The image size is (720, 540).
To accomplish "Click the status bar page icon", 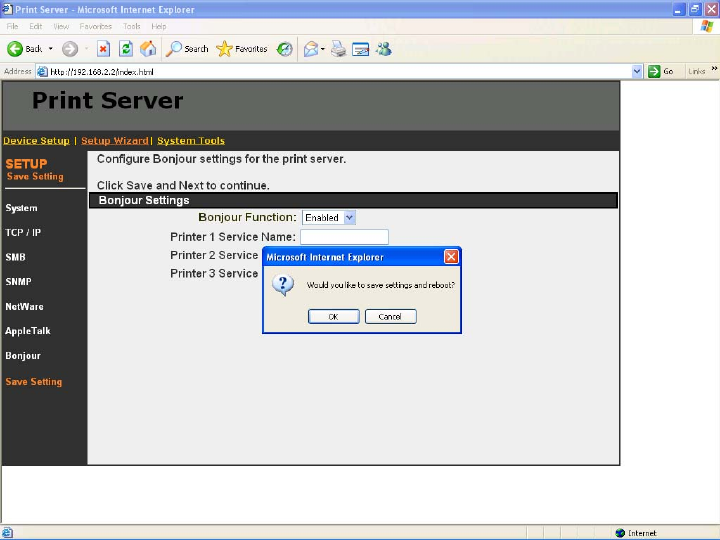I will click(7, 533).
